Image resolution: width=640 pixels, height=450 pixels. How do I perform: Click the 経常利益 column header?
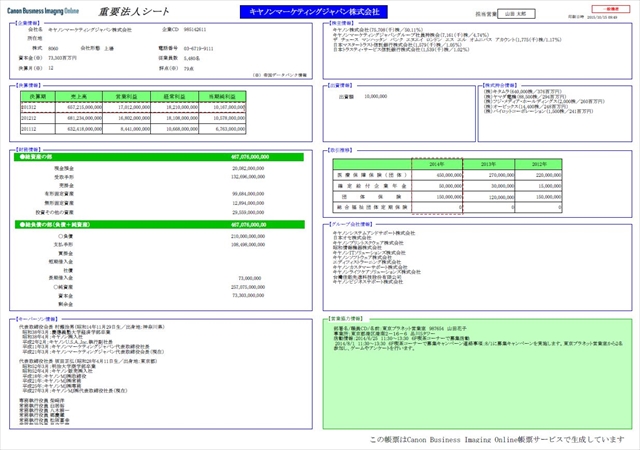pos(174,97)
